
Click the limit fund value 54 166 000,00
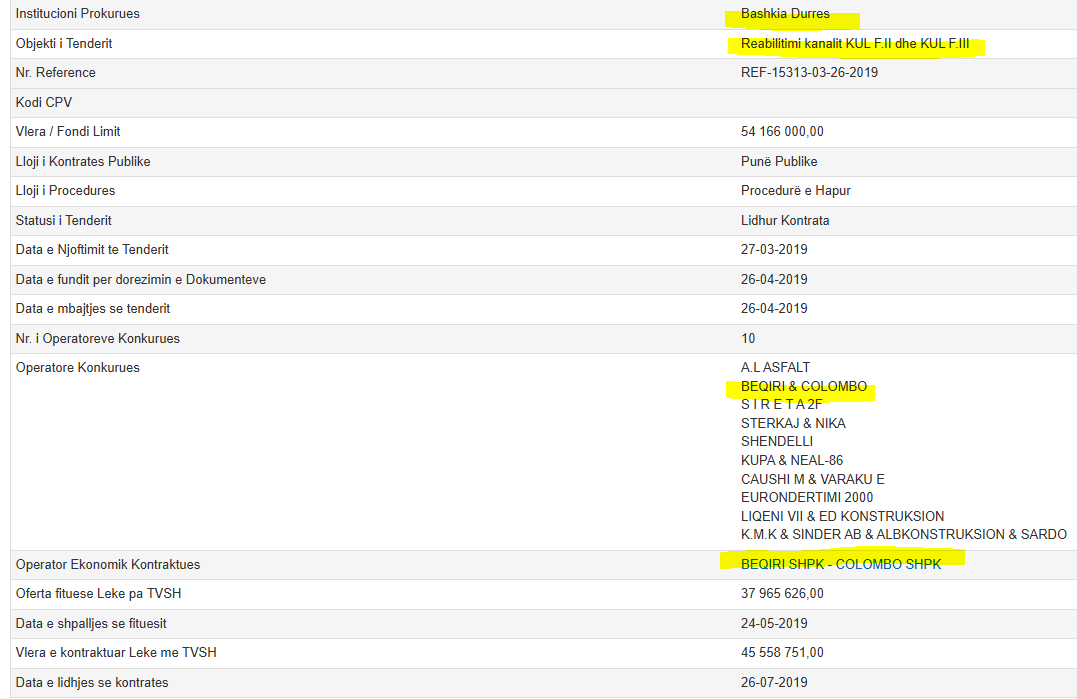click(x=782, y=132)
